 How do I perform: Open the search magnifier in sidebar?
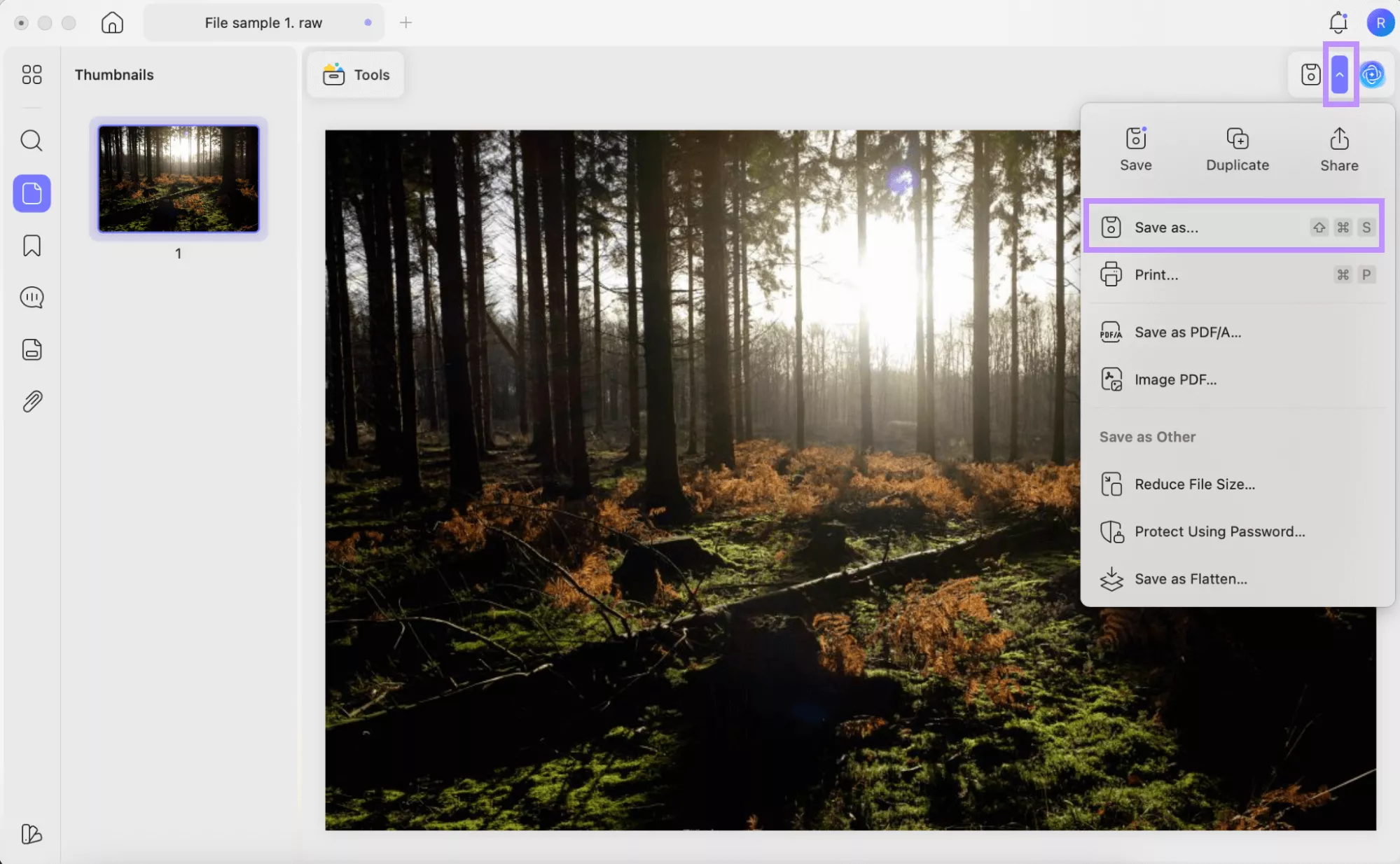(x=32, y=141)
